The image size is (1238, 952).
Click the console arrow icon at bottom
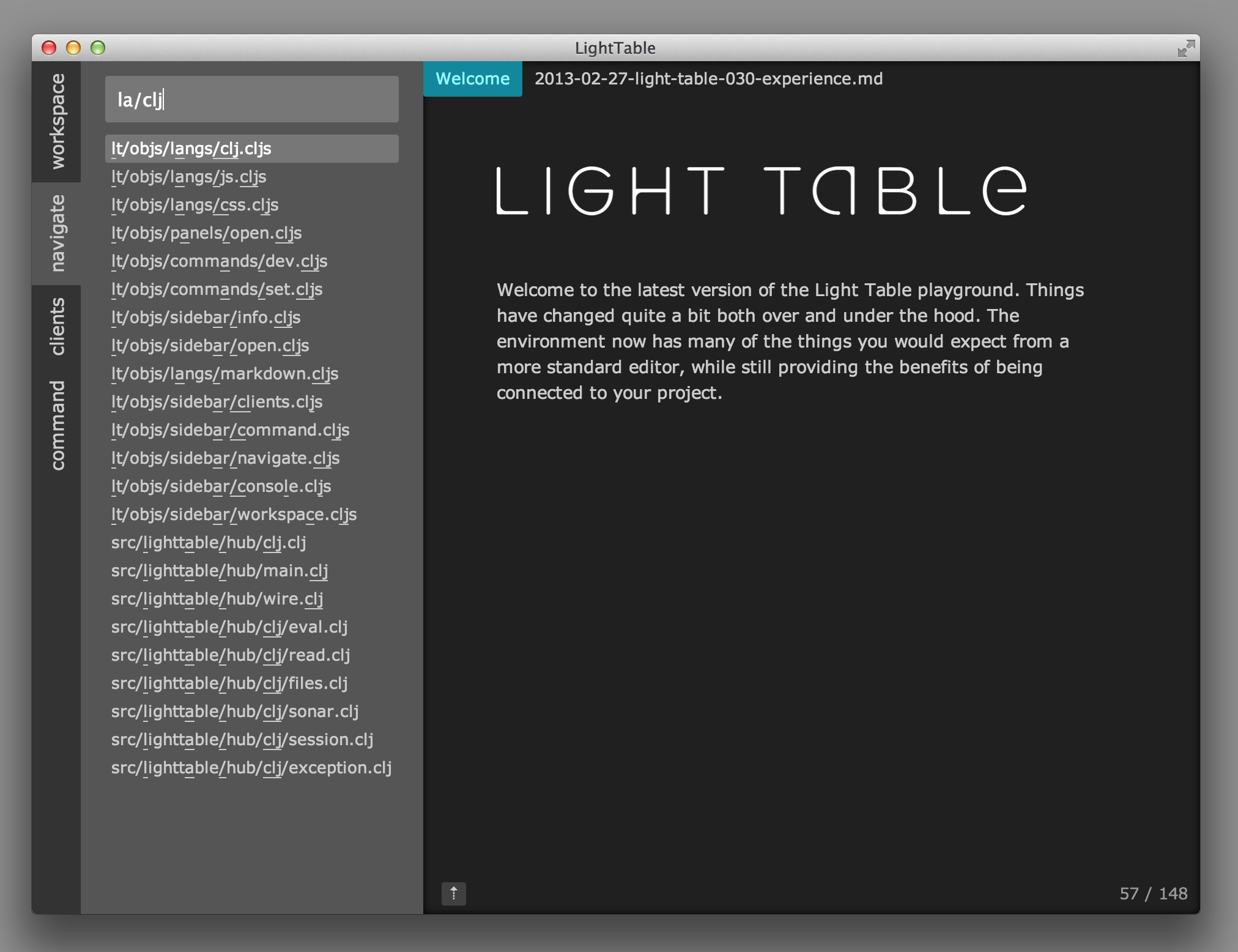pos(453,893)
